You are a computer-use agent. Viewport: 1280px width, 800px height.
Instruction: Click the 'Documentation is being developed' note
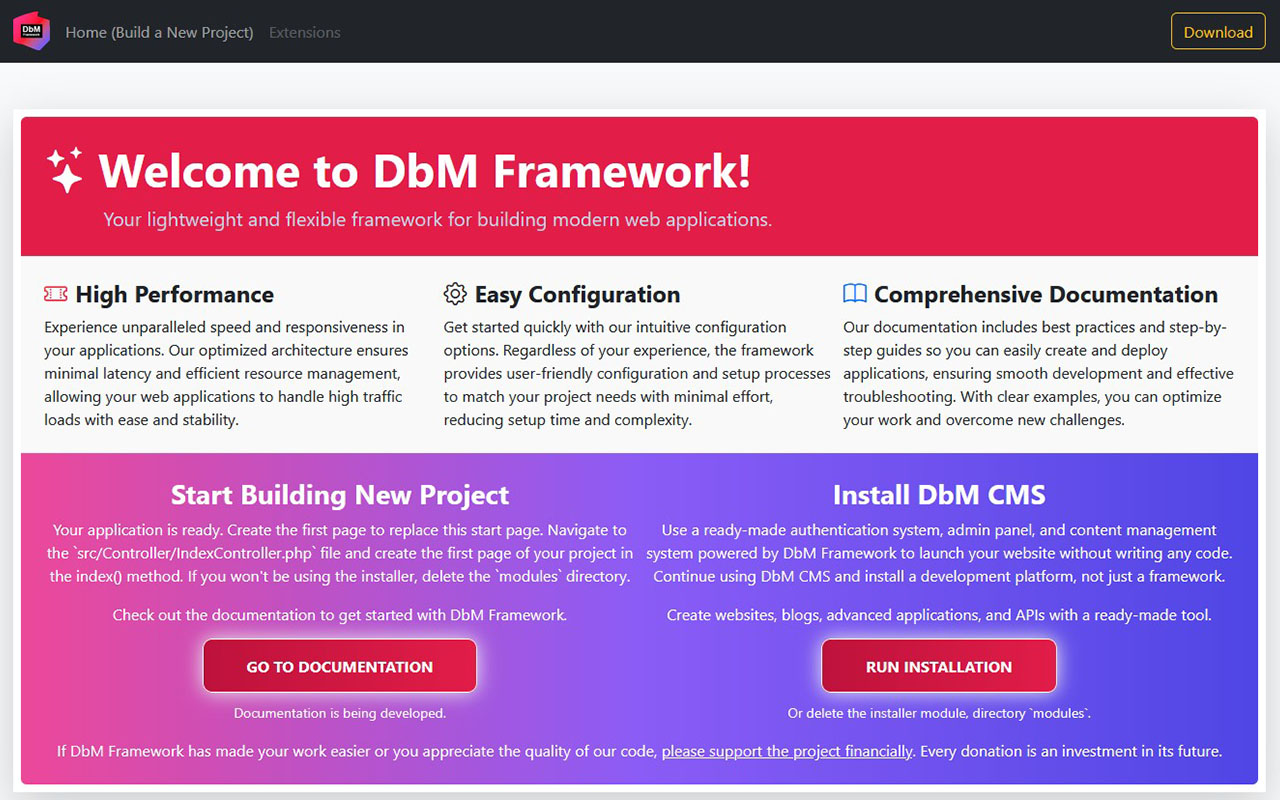tap(340, 713)
